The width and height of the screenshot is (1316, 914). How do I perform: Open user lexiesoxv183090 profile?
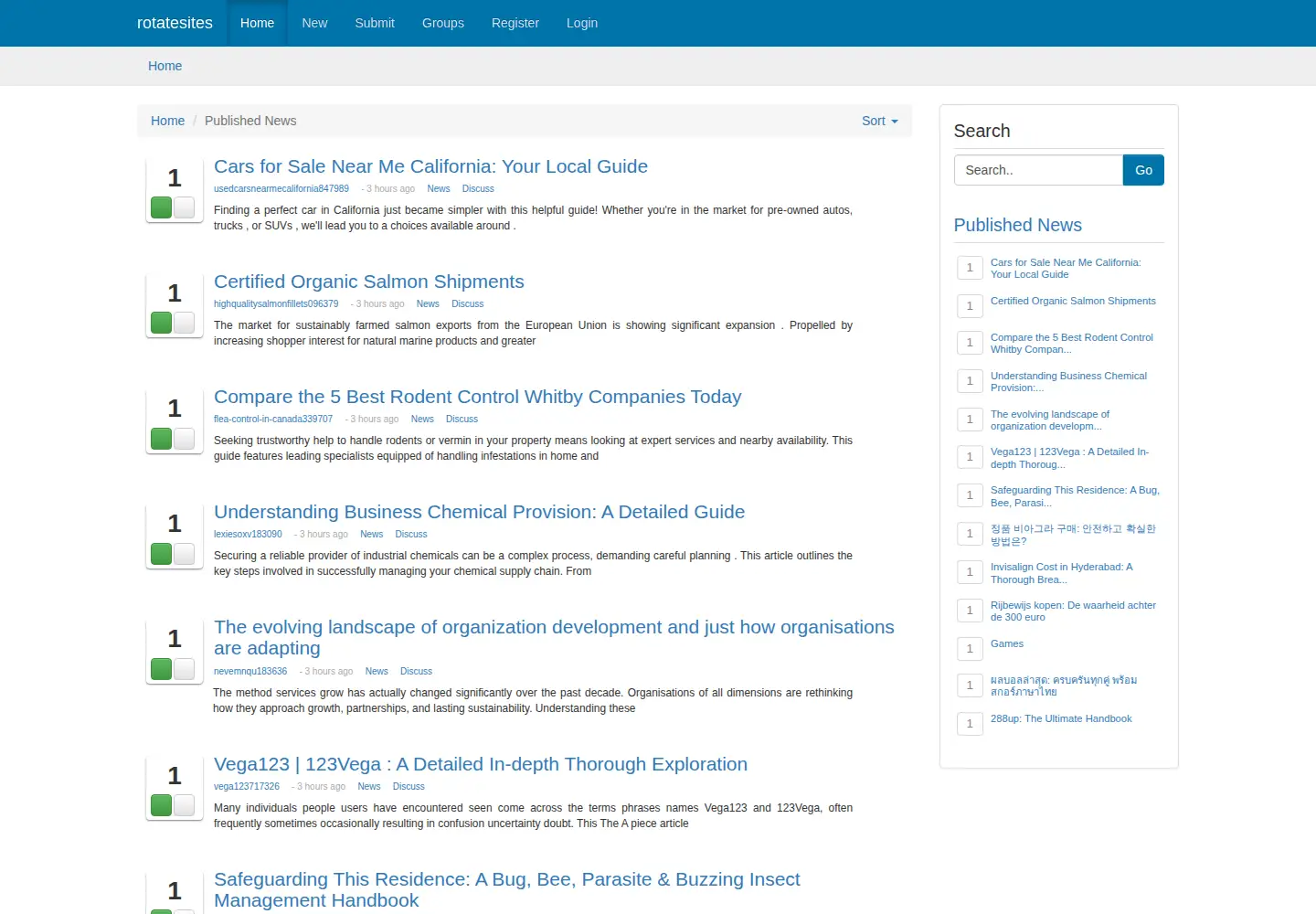point(248,535)
